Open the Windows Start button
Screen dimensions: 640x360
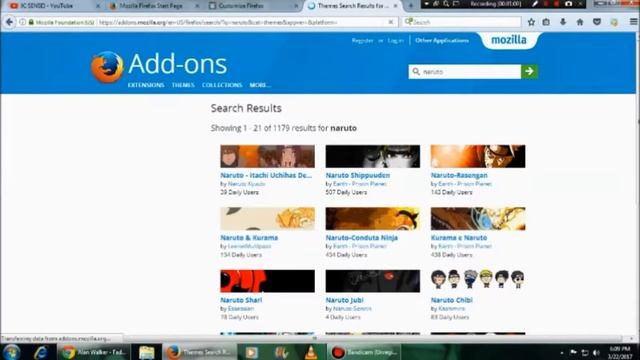coord(11,352)
